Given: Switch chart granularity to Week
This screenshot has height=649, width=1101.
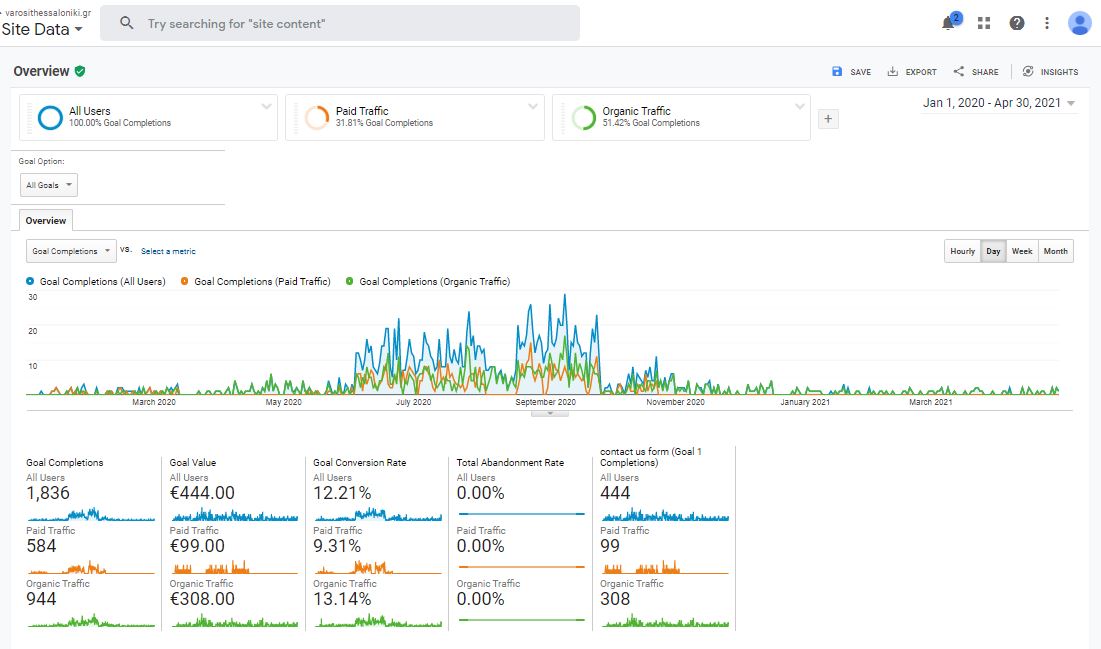Looking at the screenshot, I should pyautogui.click(x=1022, y=251).
